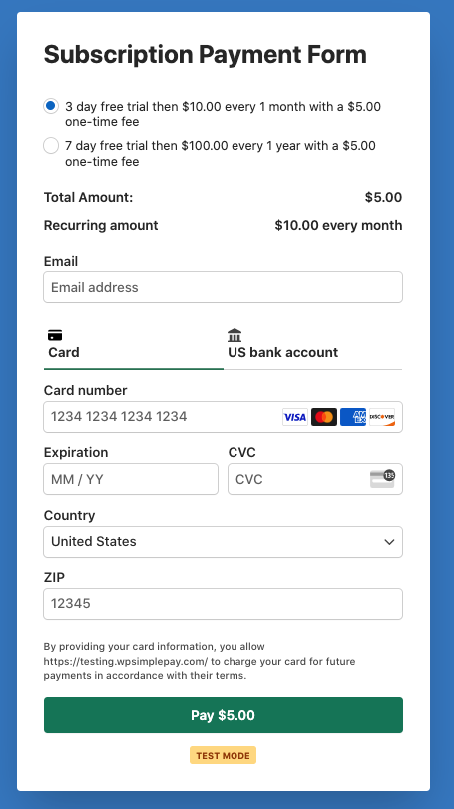This screenshot has height=809, width=454.
Task: Click the bank building icon
Action: point(235,335)
